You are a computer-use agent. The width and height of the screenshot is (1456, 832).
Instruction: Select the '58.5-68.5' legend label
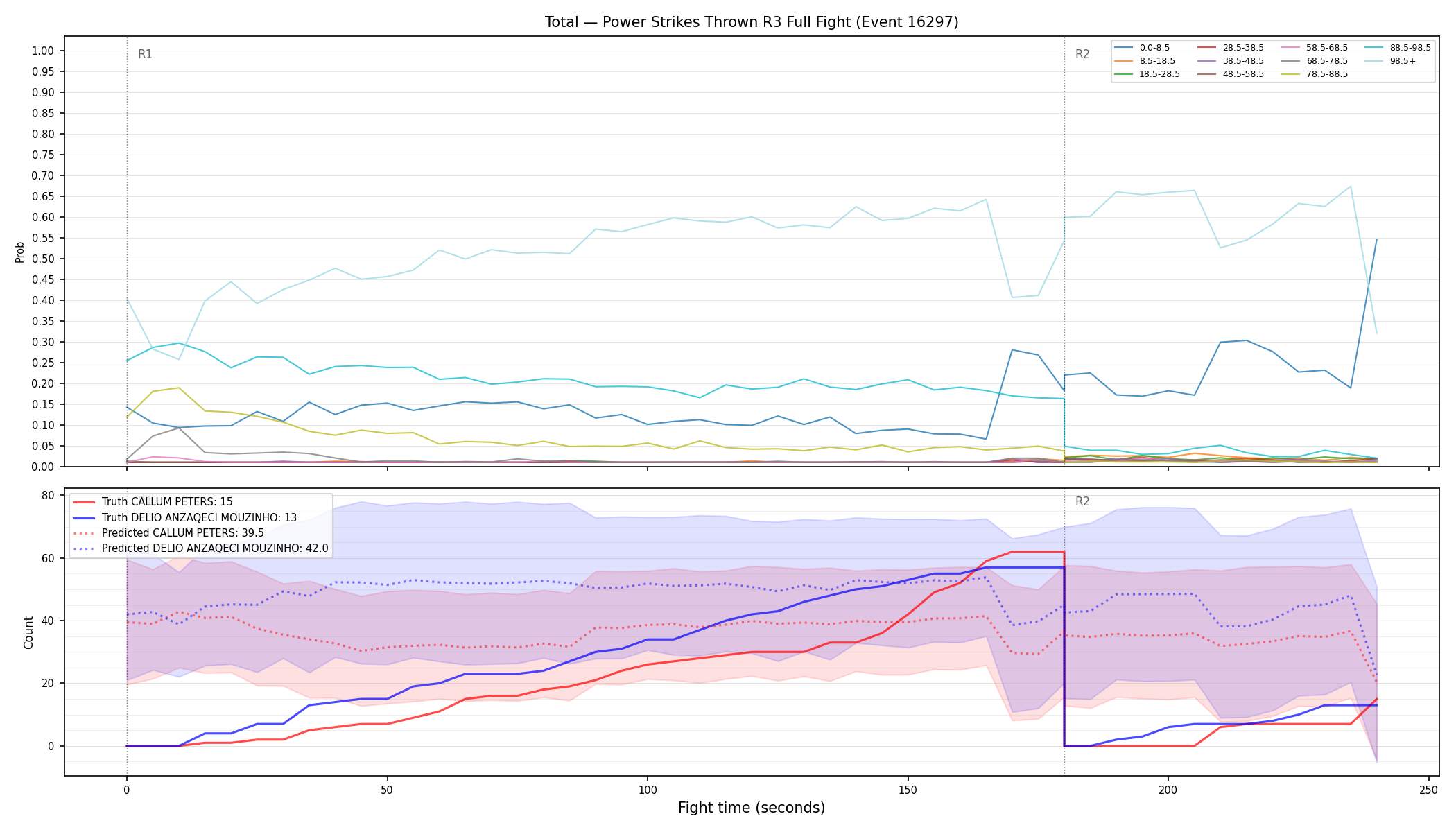(x=1327, y=48)
